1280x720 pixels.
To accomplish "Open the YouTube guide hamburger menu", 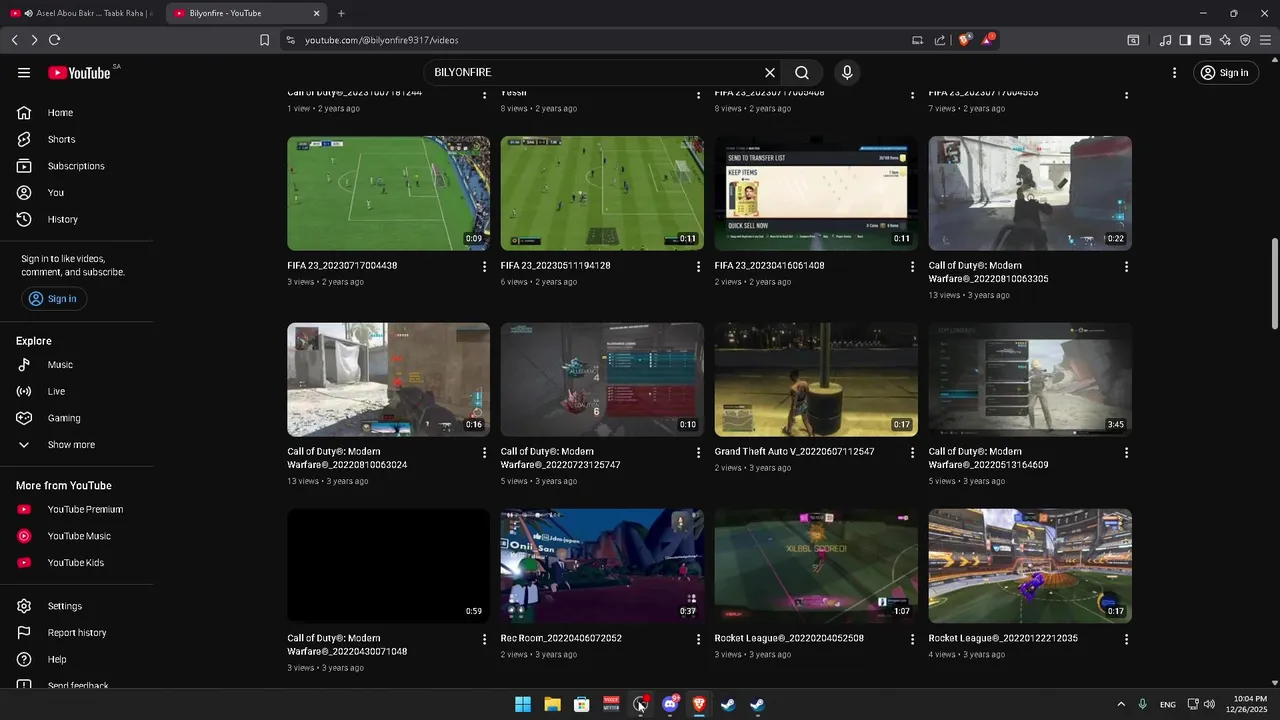I will 24,73.
